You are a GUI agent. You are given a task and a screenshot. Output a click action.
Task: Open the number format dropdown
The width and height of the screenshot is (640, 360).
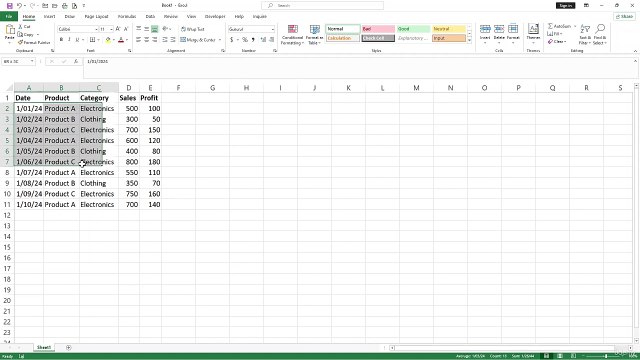[x=273, y=29]
